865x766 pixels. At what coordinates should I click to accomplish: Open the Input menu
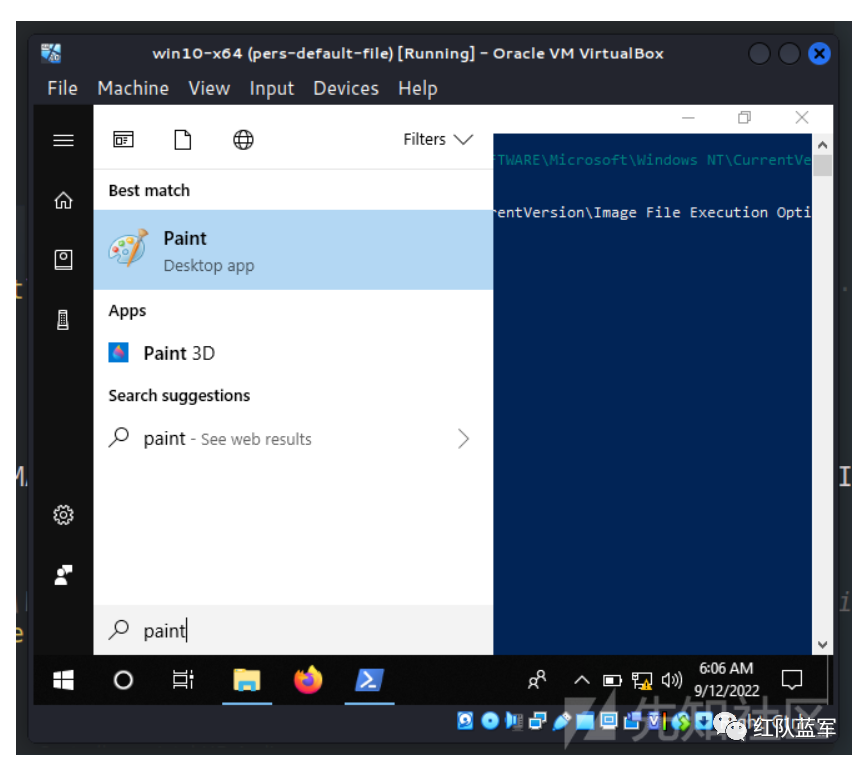pyautogui.click(x=271, y=88)
